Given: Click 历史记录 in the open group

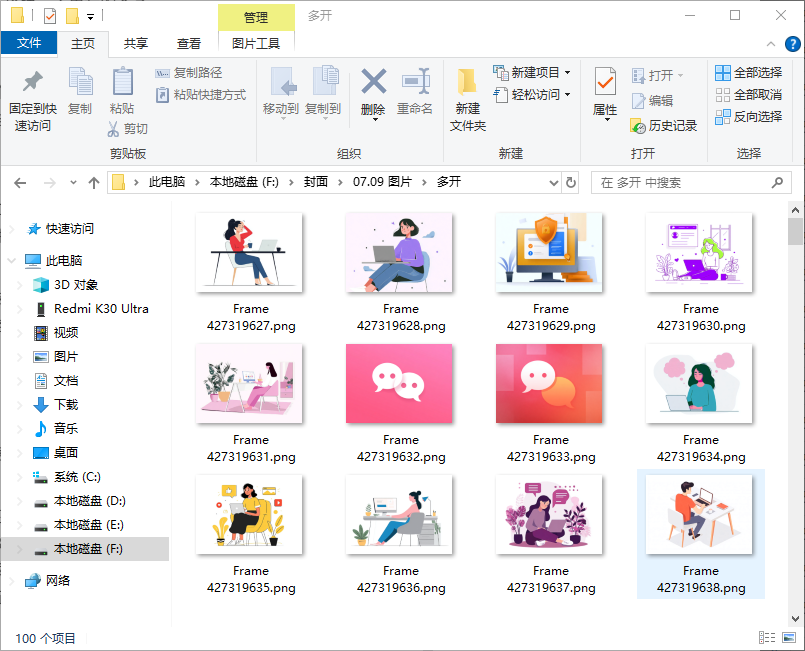Looking at the screenshot, I should [x=663, y=126].
